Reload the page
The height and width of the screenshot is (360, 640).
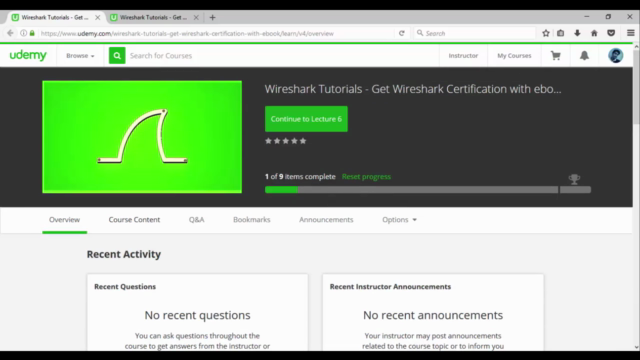pos(402,33)
